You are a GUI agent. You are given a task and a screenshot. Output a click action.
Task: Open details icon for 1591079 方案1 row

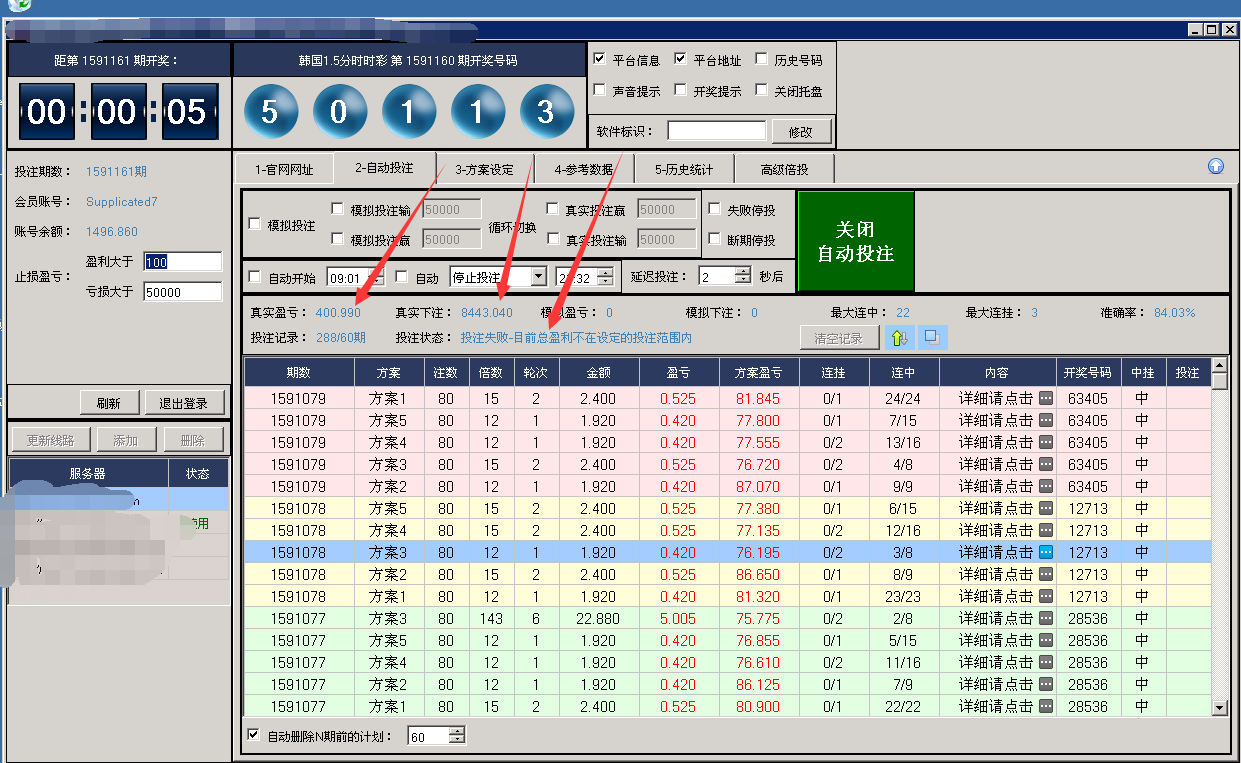tap(1046, 398)
